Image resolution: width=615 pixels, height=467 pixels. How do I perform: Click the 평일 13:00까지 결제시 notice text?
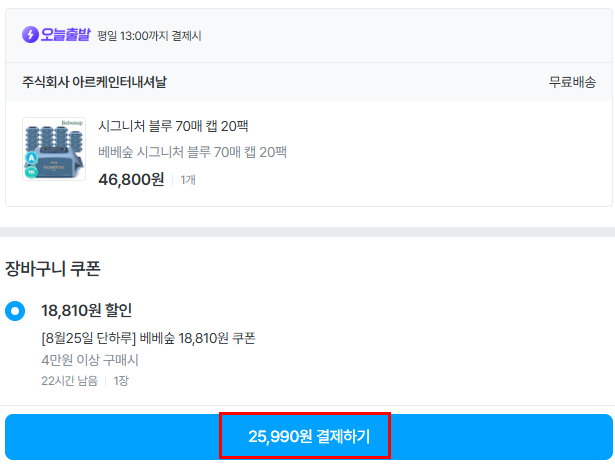[x=149, y=36]
